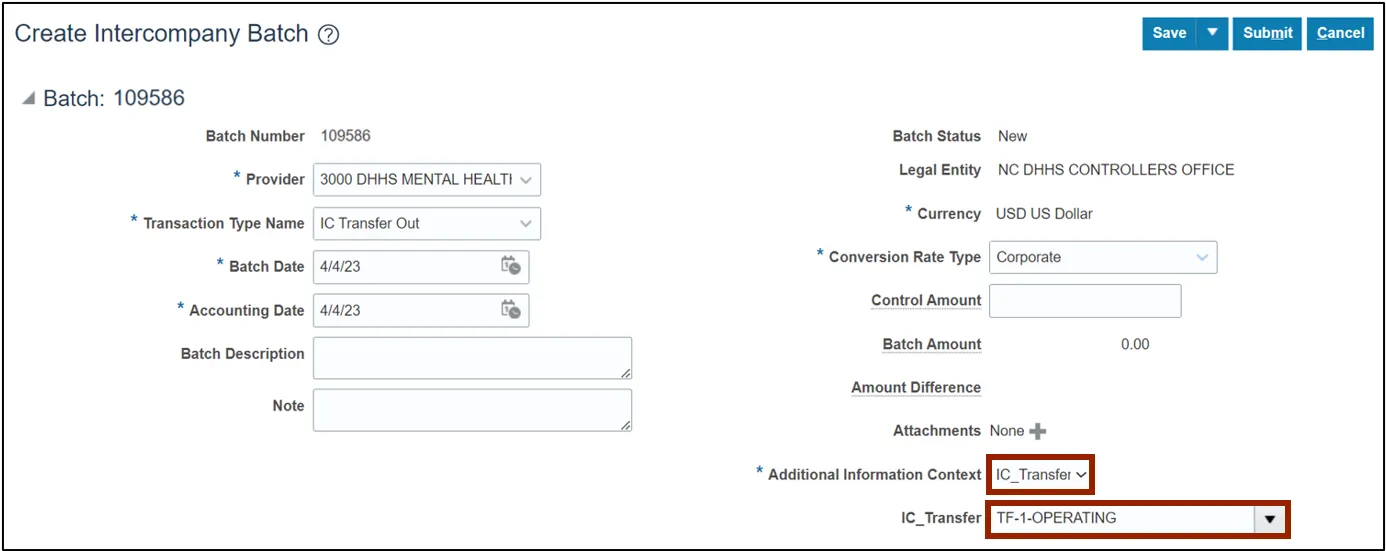
Task: Click the IC_Transfer dropdown arrow
Action: 1270,519
